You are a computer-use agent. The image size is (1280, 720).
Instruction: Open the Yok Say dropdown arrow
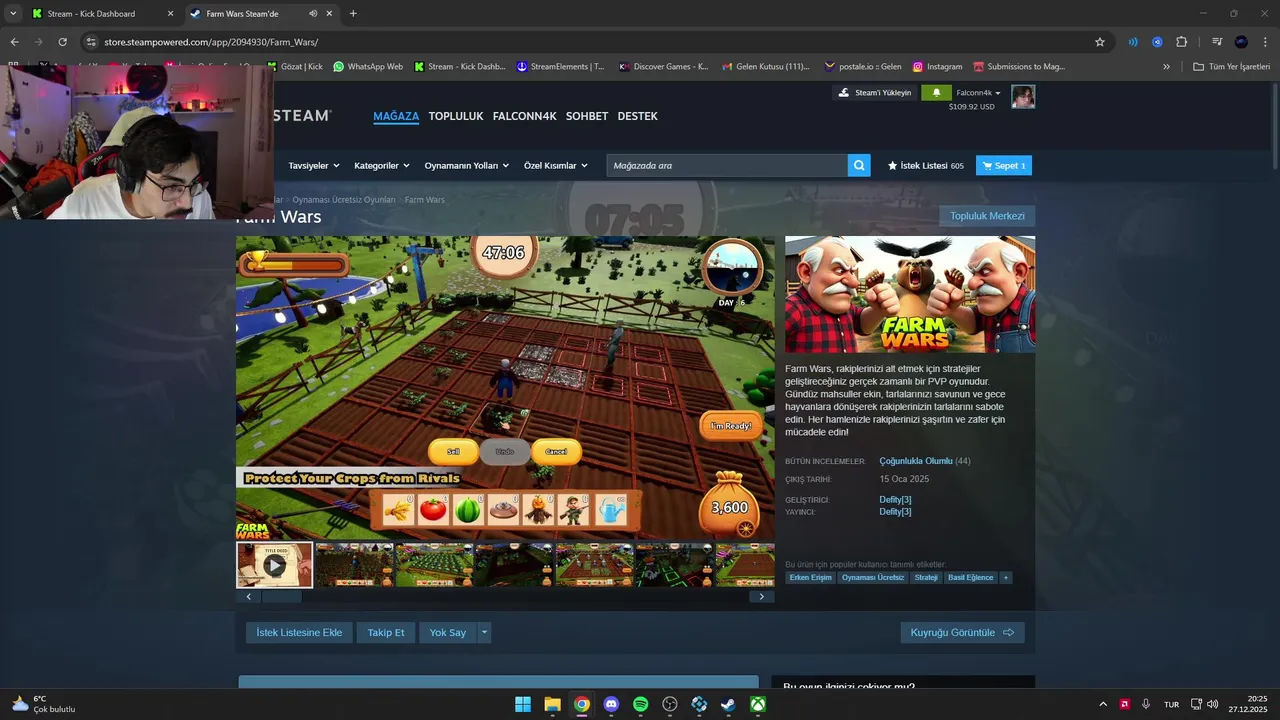click(x=484, y=632)
